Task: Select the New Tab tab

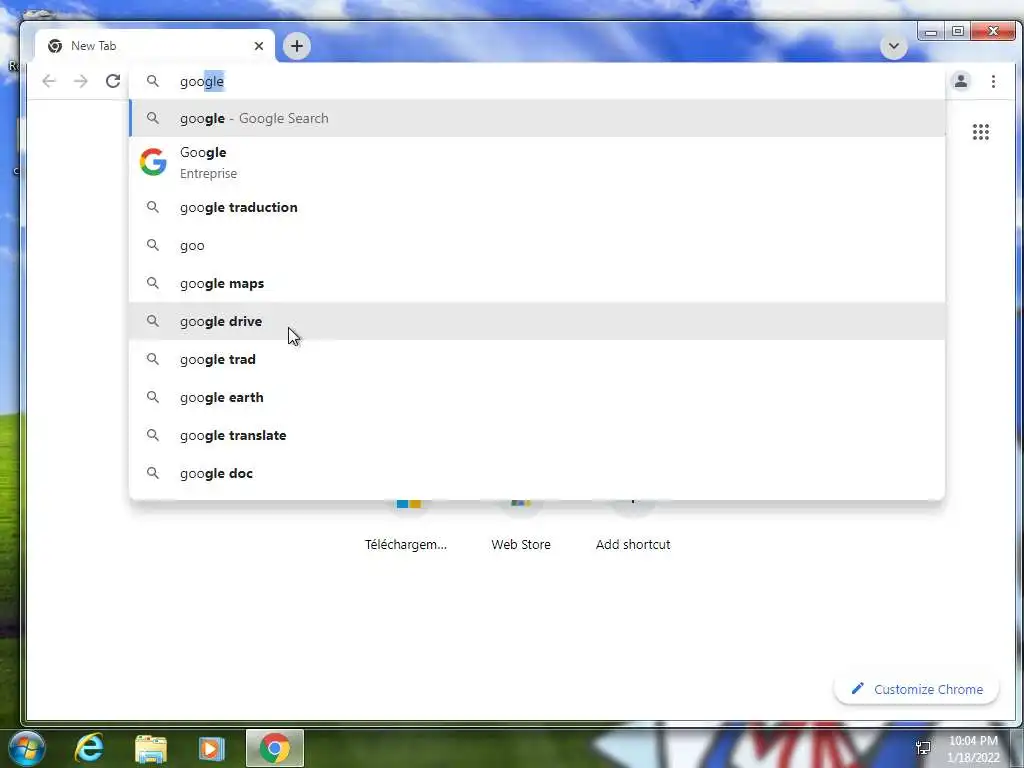Action: 155,46
